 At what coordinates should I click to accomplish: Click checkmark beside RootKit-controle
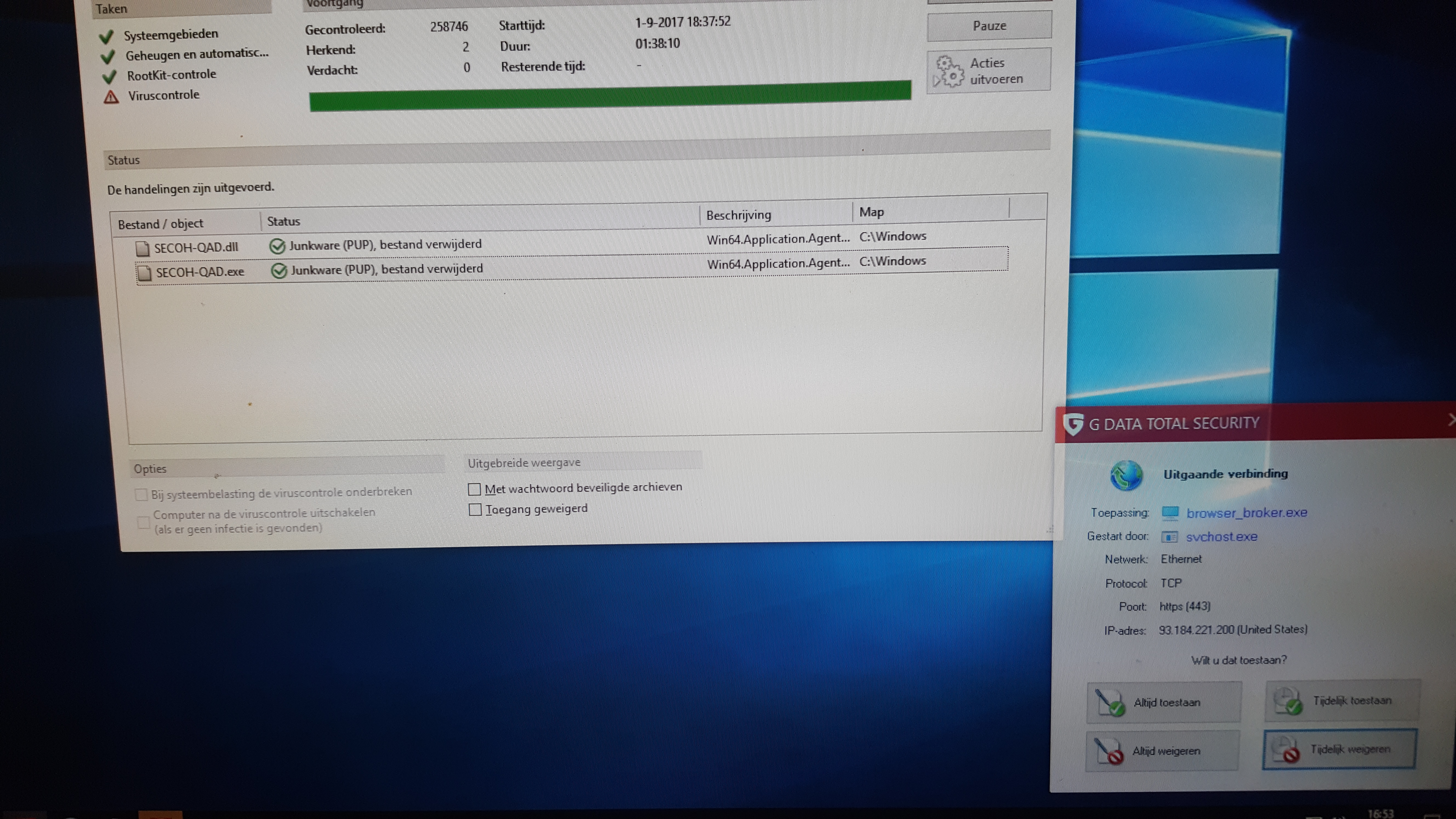(x=109, y=77)
